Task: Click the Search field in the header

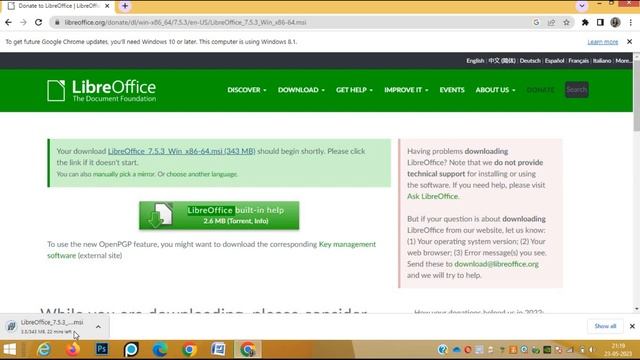Action: 576,90
